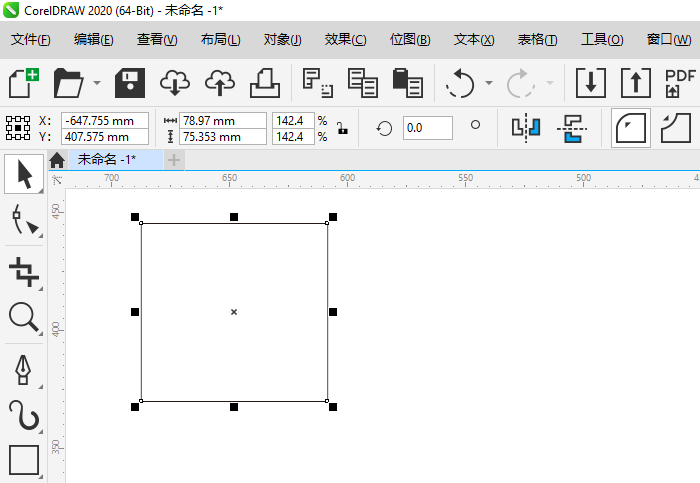Expand the Open folder dropdown arrow

(x=97, y=83)
